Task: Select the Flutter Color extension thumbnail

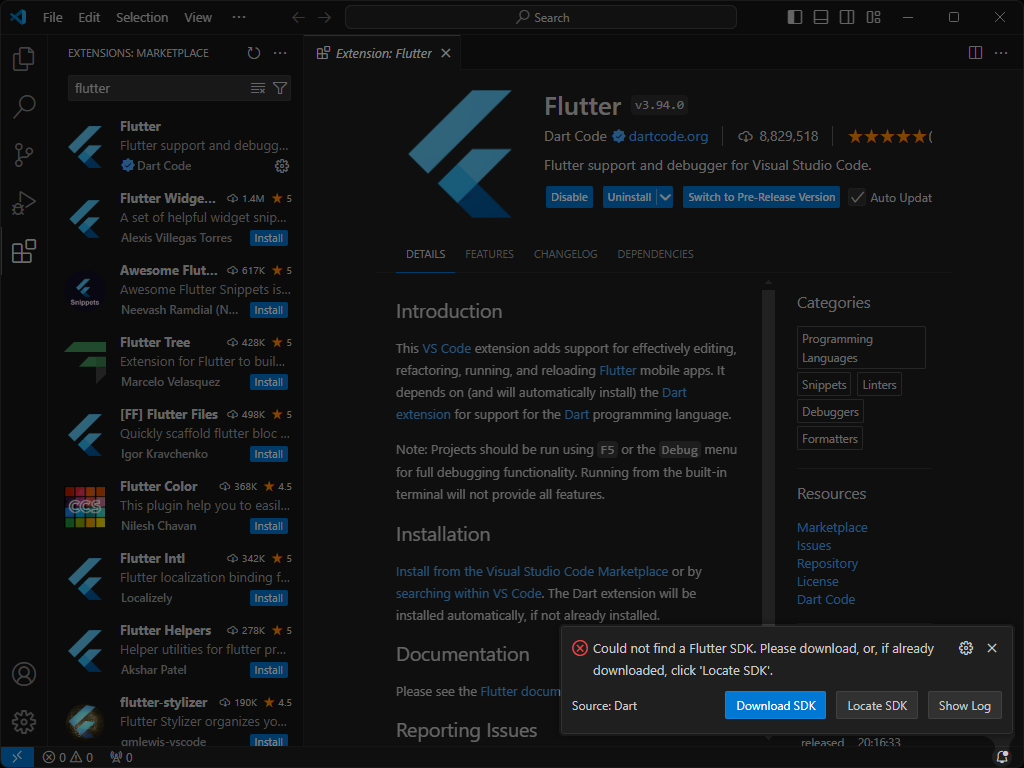Action: point(85,506)
